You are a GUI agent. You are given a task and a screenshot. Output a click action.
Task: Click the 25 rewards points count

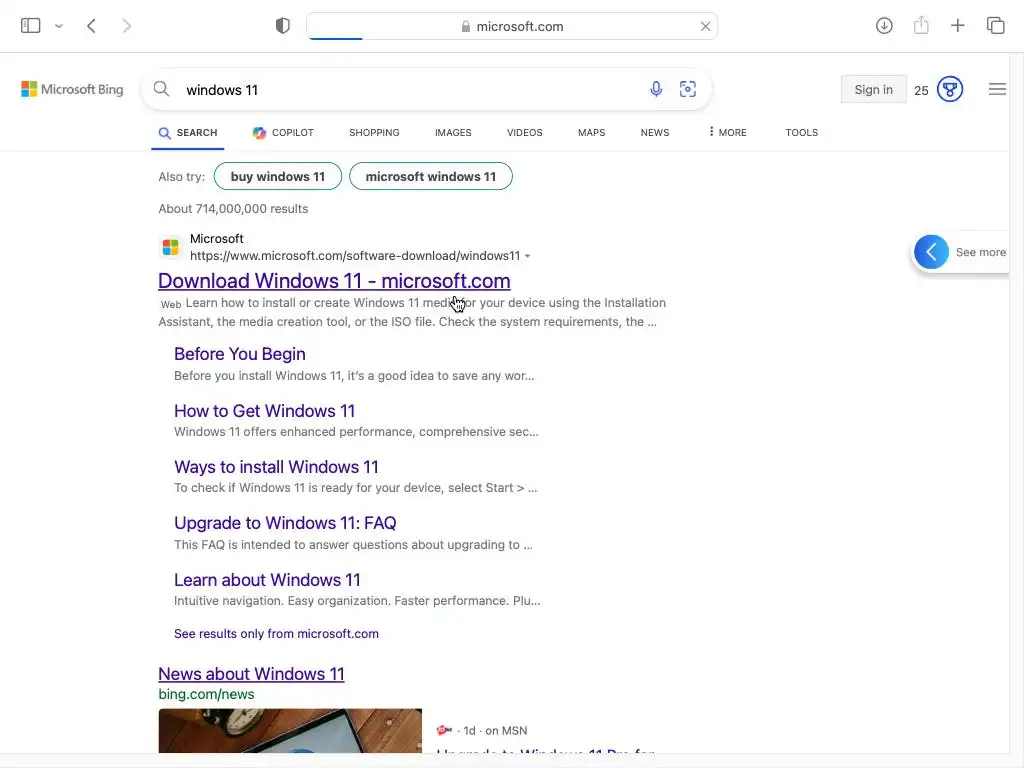click(921, 91)
